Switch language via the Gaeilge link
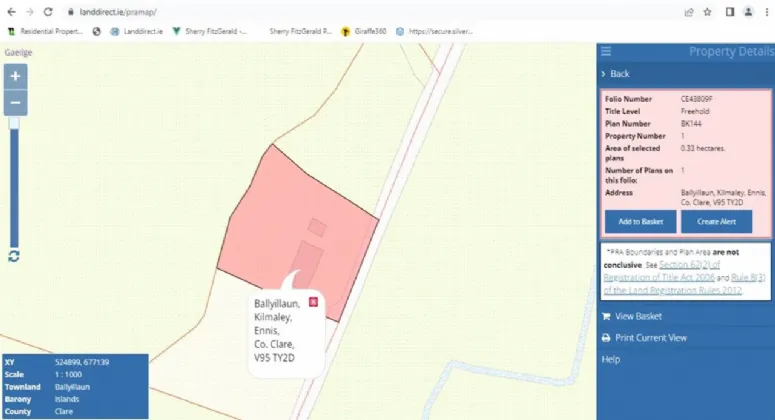The height and width of the screenshot is (420, 775). [18, 52]
